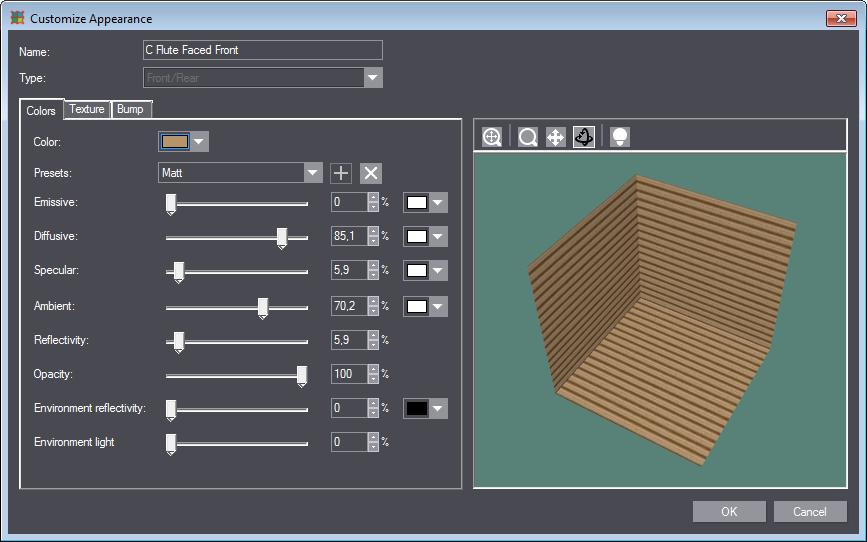Screen dimensions: 867x542
Task: Click the OK button
Action: click(x=729, y=512)
